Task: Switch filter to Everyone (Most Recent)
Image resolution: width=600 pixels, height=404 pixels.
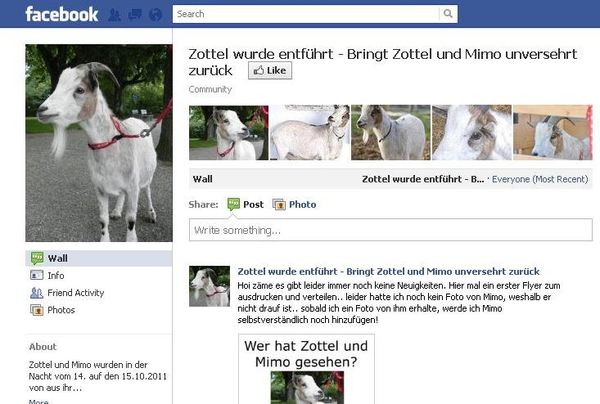Action: point(540,179)
